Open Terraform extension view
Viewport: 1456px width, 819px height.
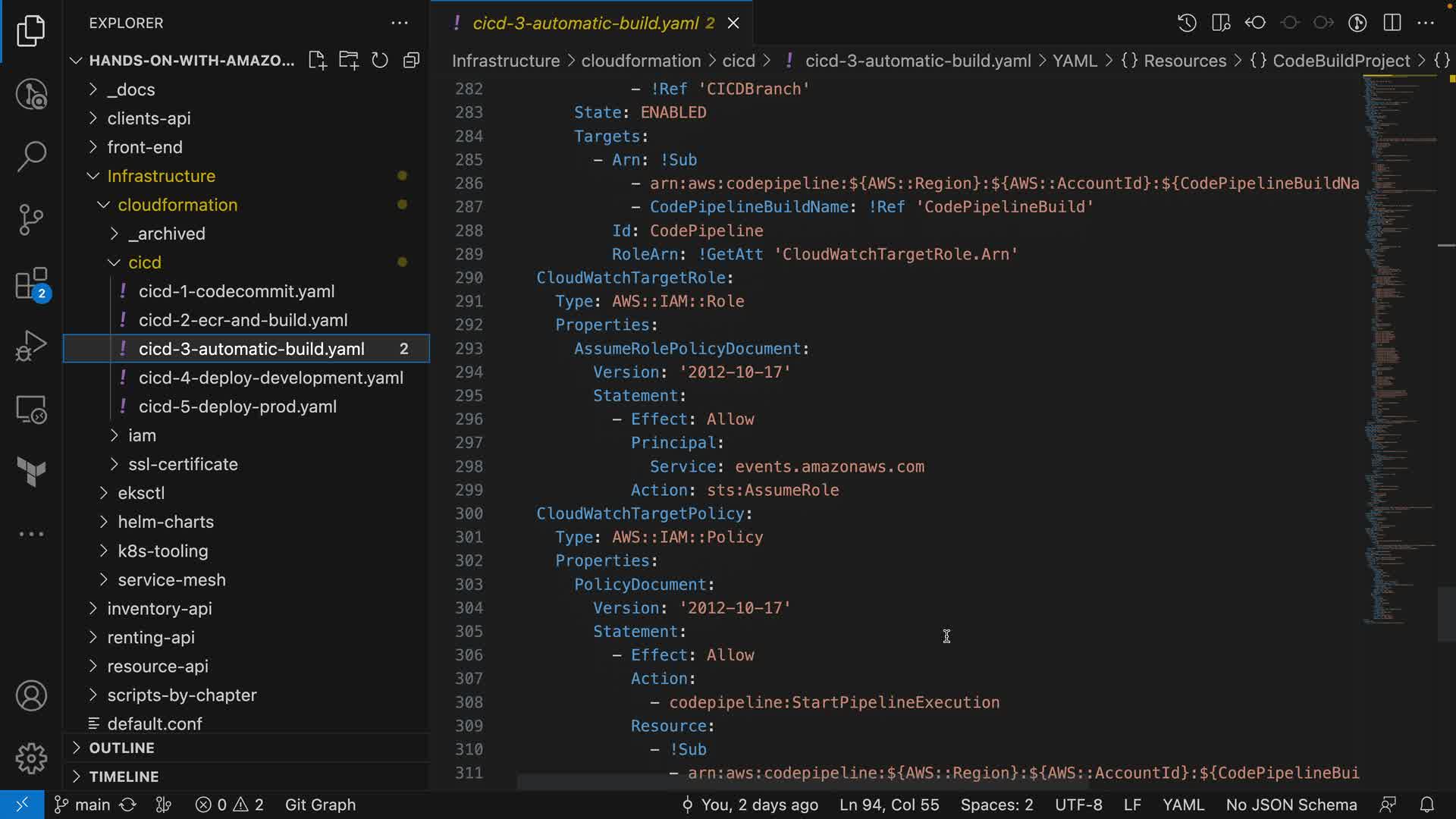click(31, 471)
